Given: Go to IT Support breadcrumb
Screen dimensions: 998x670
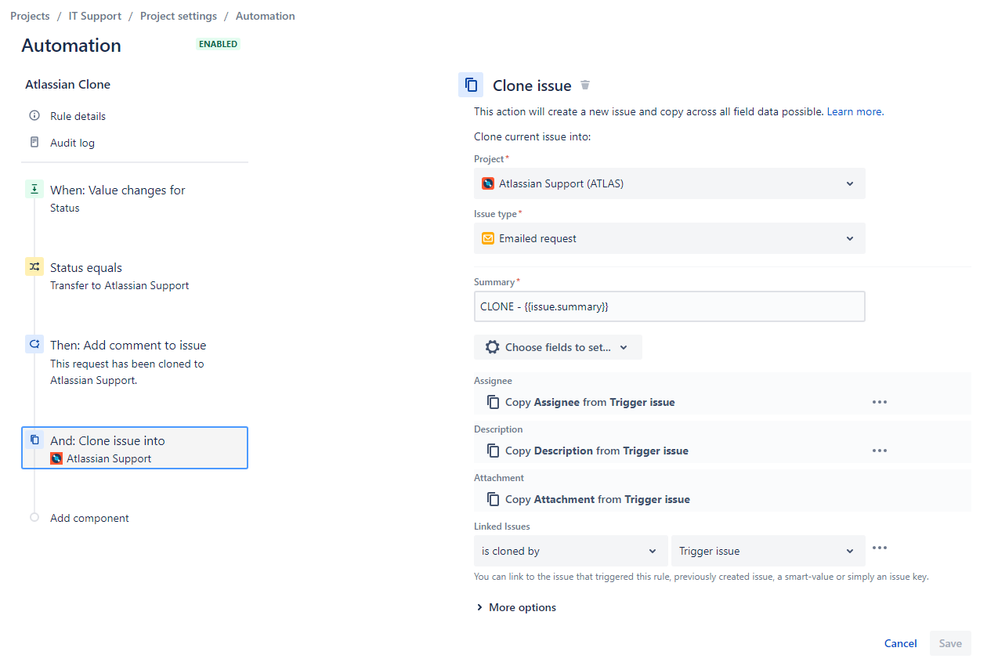Looking at the screenshot, I should (x=95, y=16).
